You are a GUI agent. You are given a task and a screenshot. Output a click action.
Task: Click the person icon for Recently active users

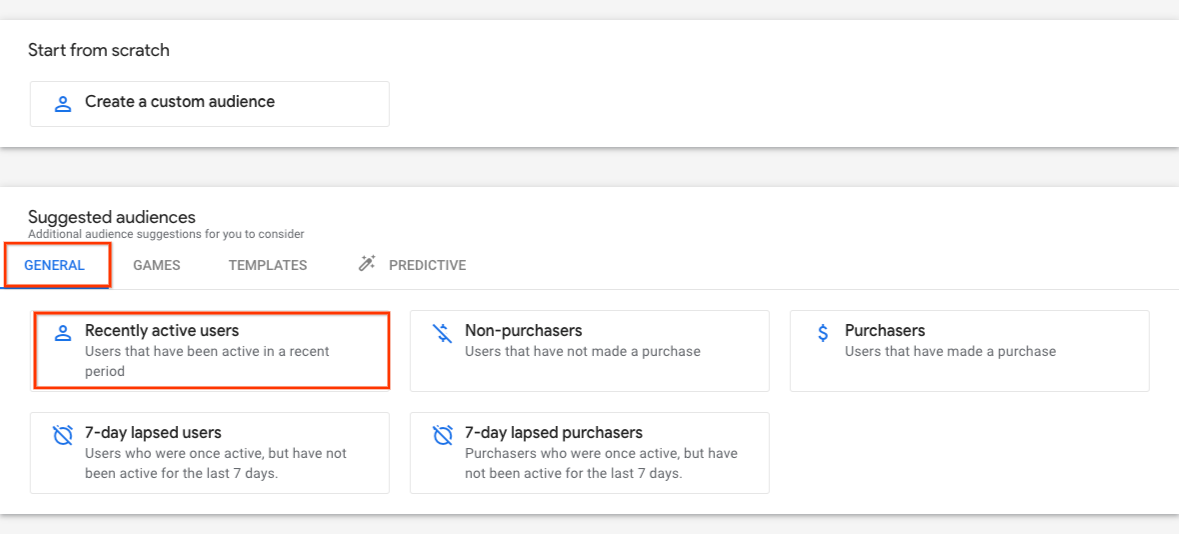coord(63,333)
